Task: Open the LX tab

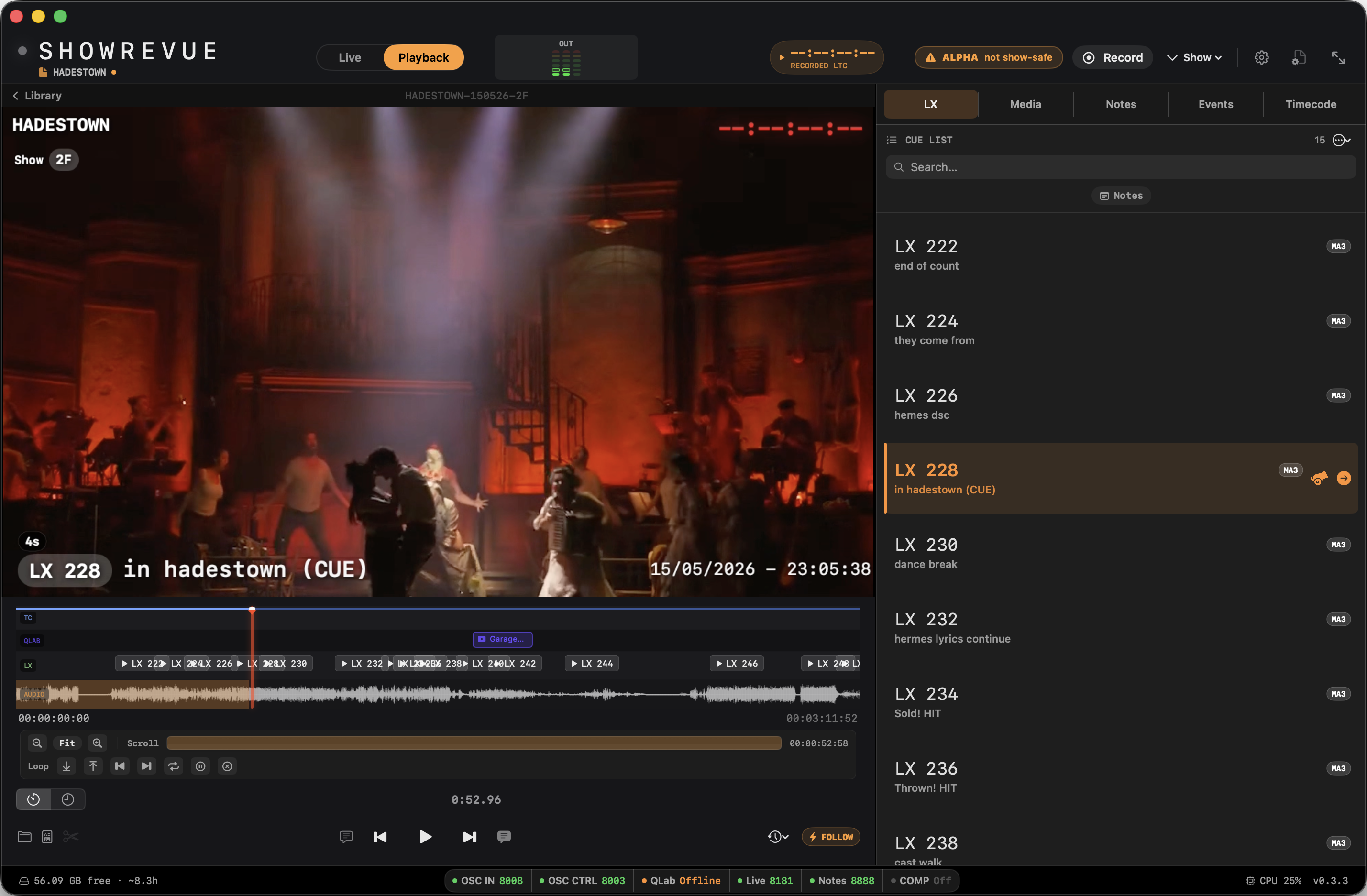Action: click(930, 104)
